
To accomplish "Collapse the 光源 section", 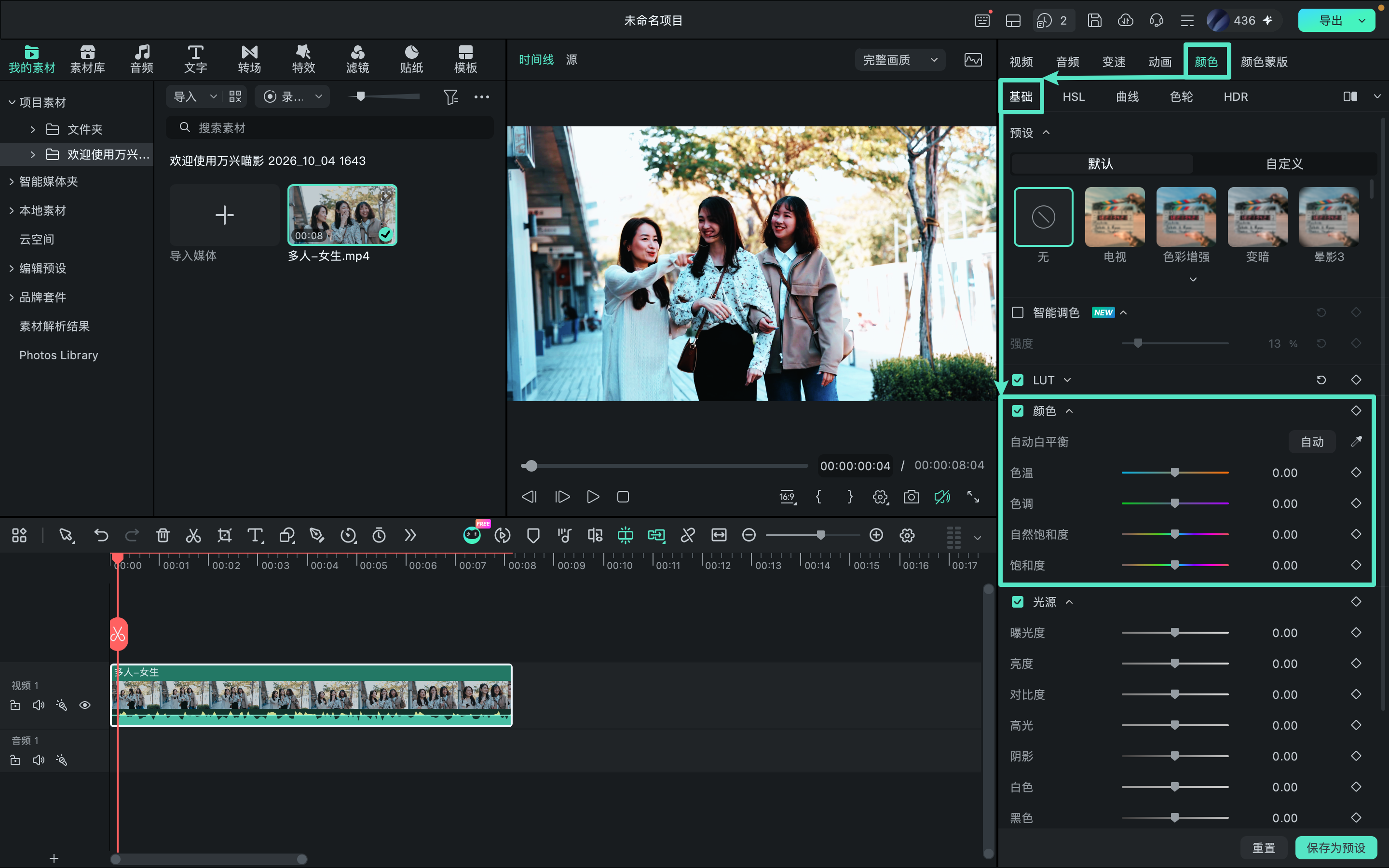I will coord(1069,602).
